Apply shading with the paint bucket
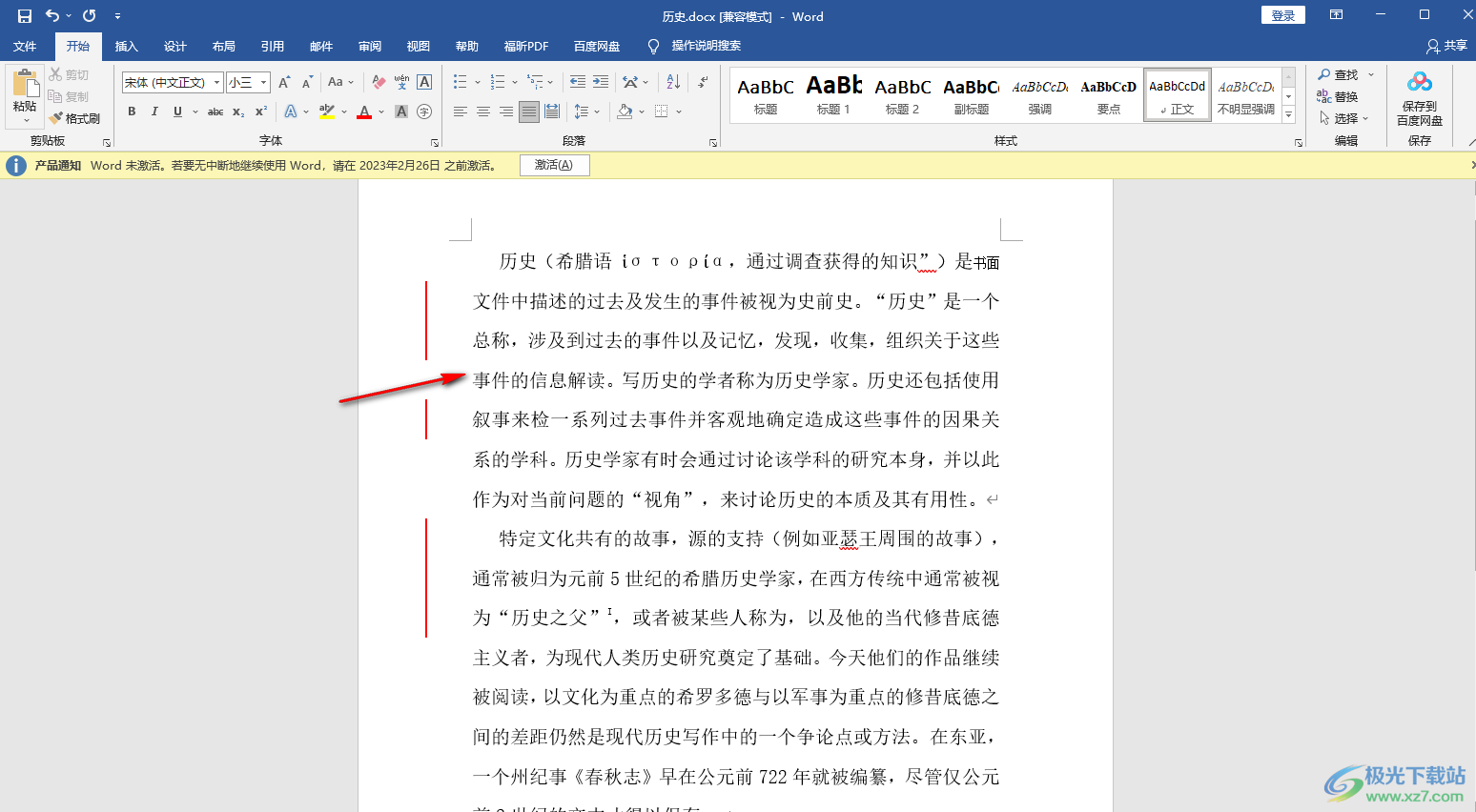The height and width of the screenshot is (812, 1476). point(625,112)
